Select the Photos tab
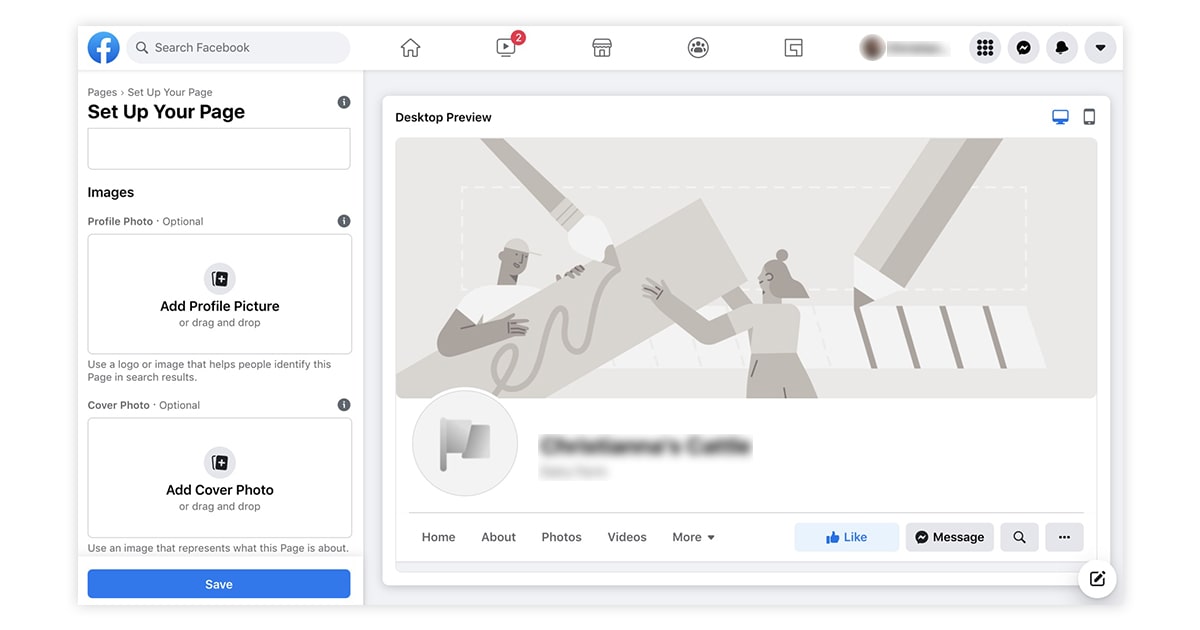Image resolution: width=1200 pixels, height=630 pixels. [x=561, y=537]
